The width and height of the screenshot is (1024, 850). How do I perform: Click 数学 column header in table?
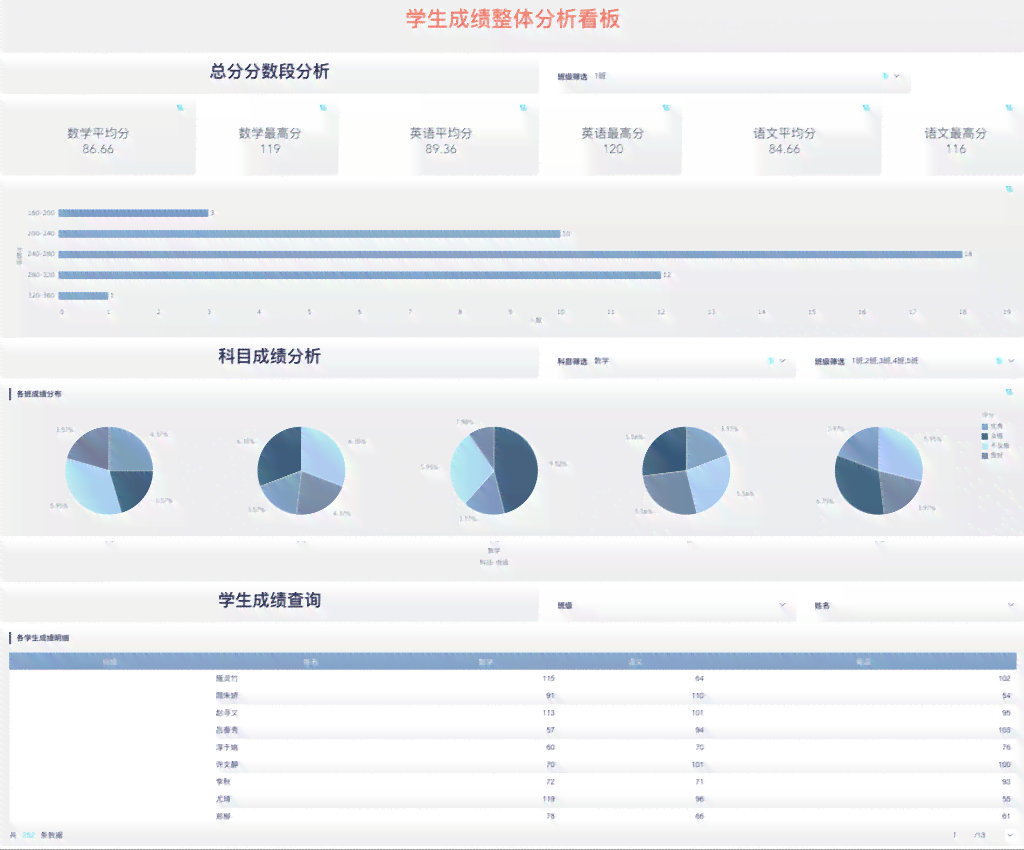pyautogui.click(x=486, y=662)
